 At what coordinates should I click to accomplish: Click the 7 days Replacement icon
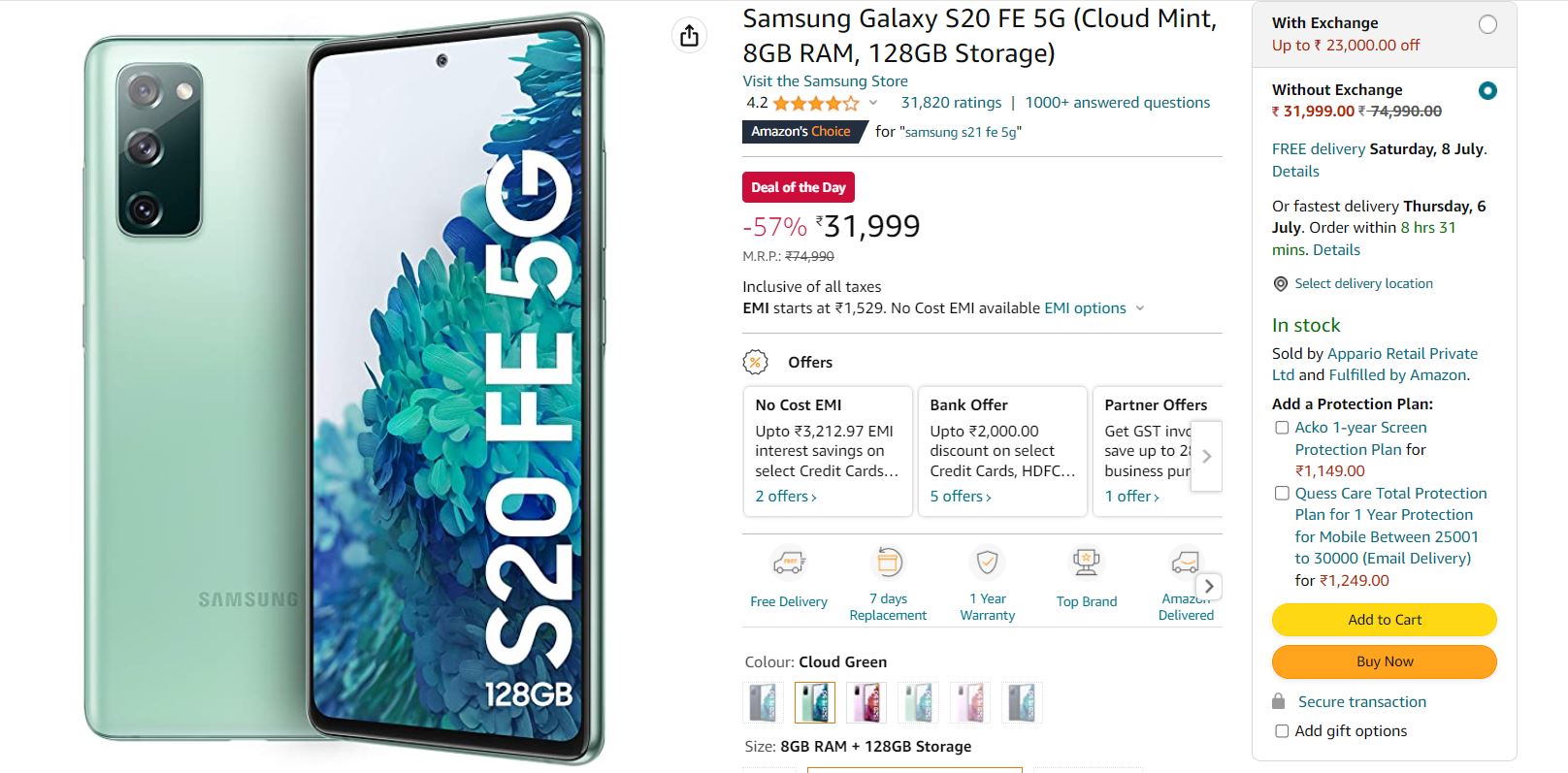click(889, 563)
